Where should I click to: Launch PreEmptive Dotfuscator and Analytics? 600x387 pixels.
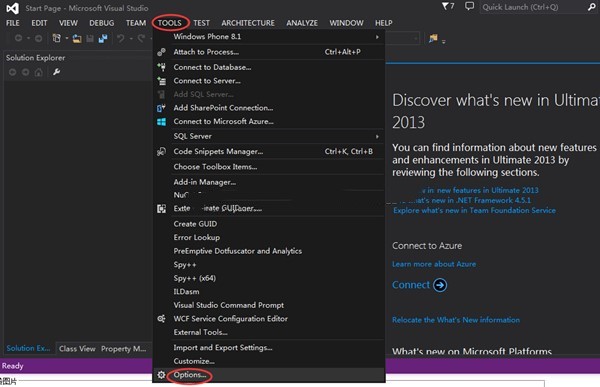(x=269, y=251)
